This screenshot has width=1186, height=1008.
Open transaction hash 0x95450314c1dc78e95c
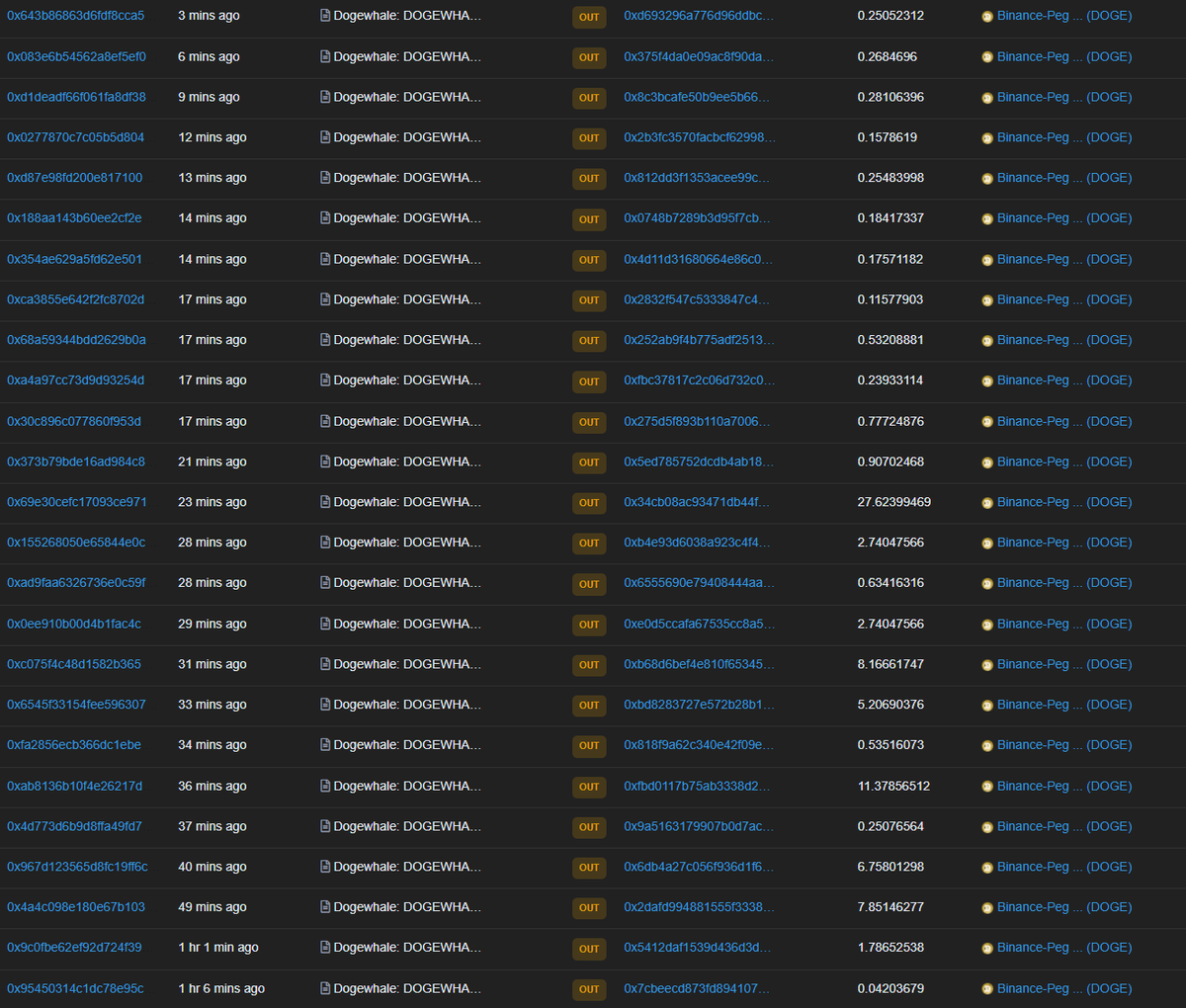coord(75,988)
